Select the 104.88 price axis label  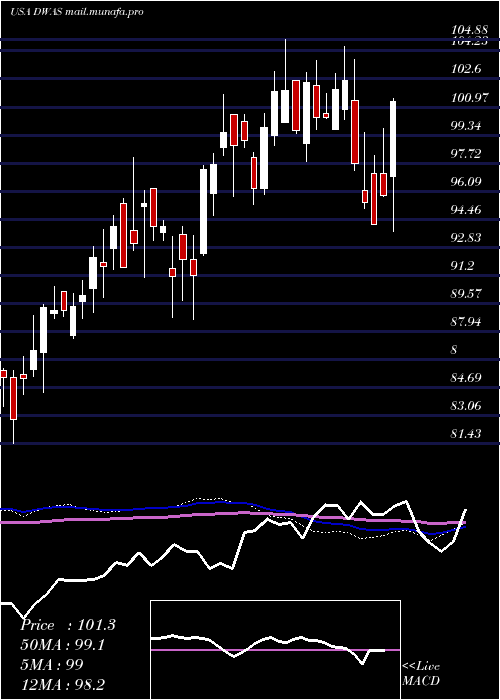click(469, 30)
